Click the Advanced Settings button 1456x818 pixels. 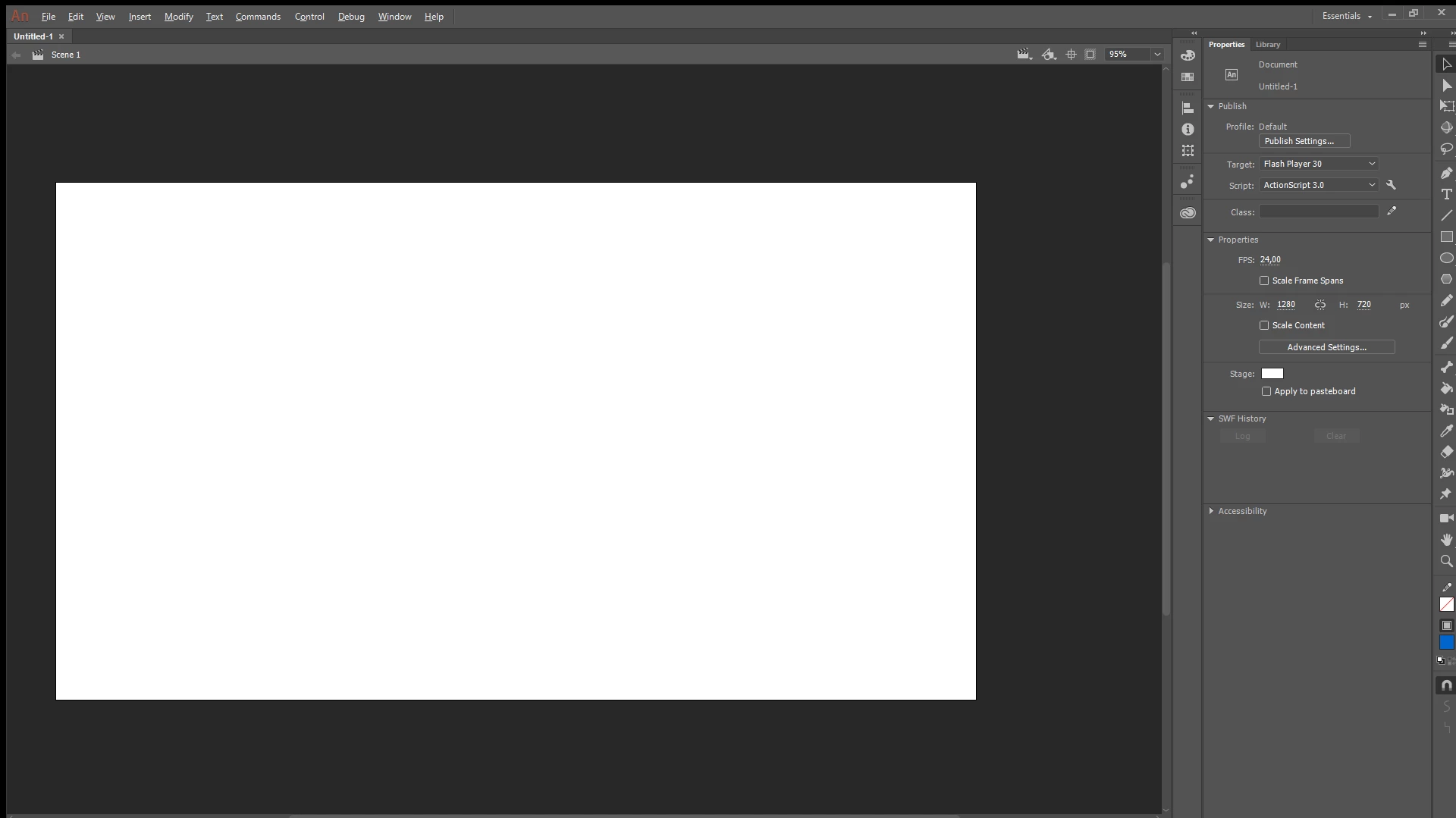tap(1326, 347)
